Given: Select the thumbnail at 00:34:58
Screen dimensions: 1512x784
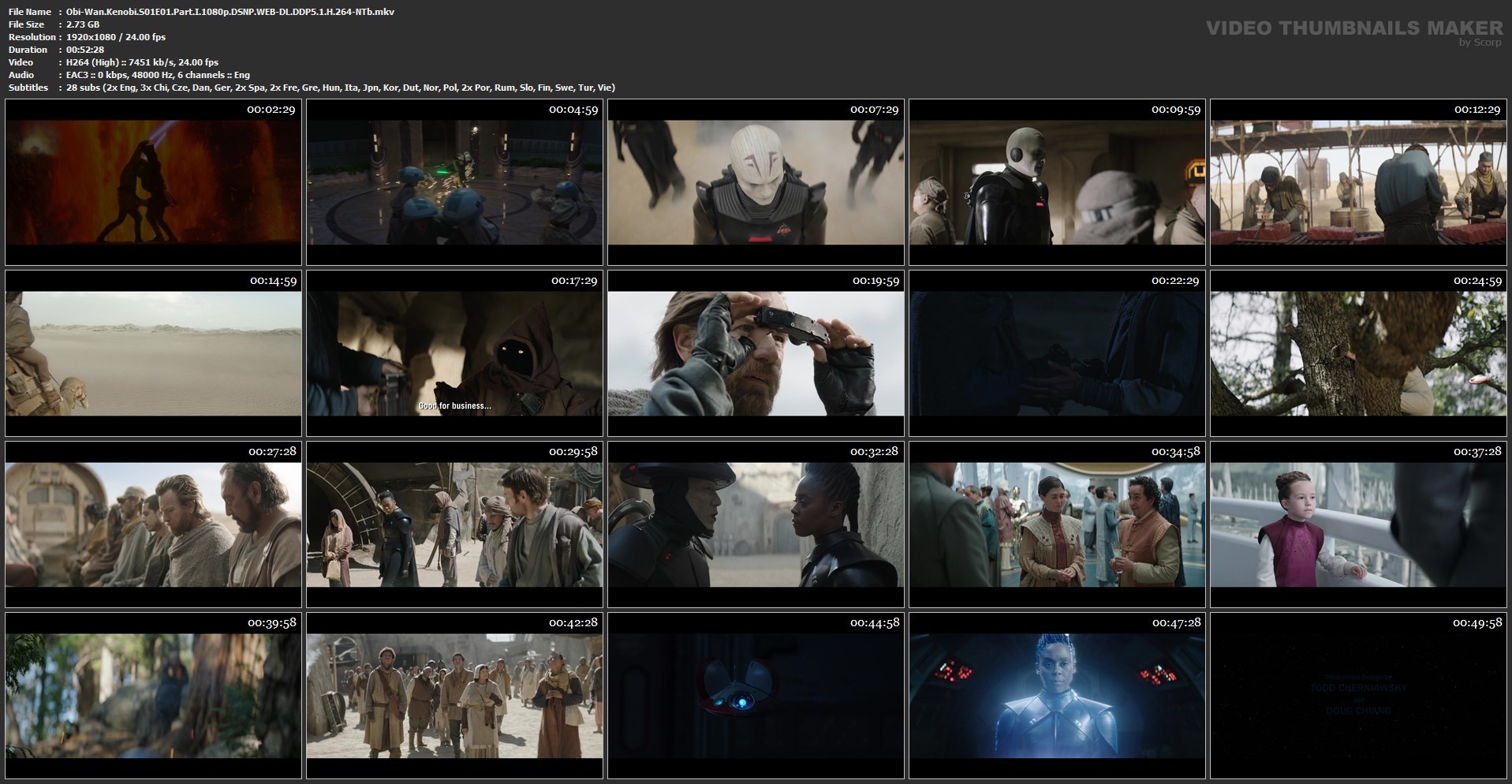Looking at the screenshot, I should click(1057, 525).
